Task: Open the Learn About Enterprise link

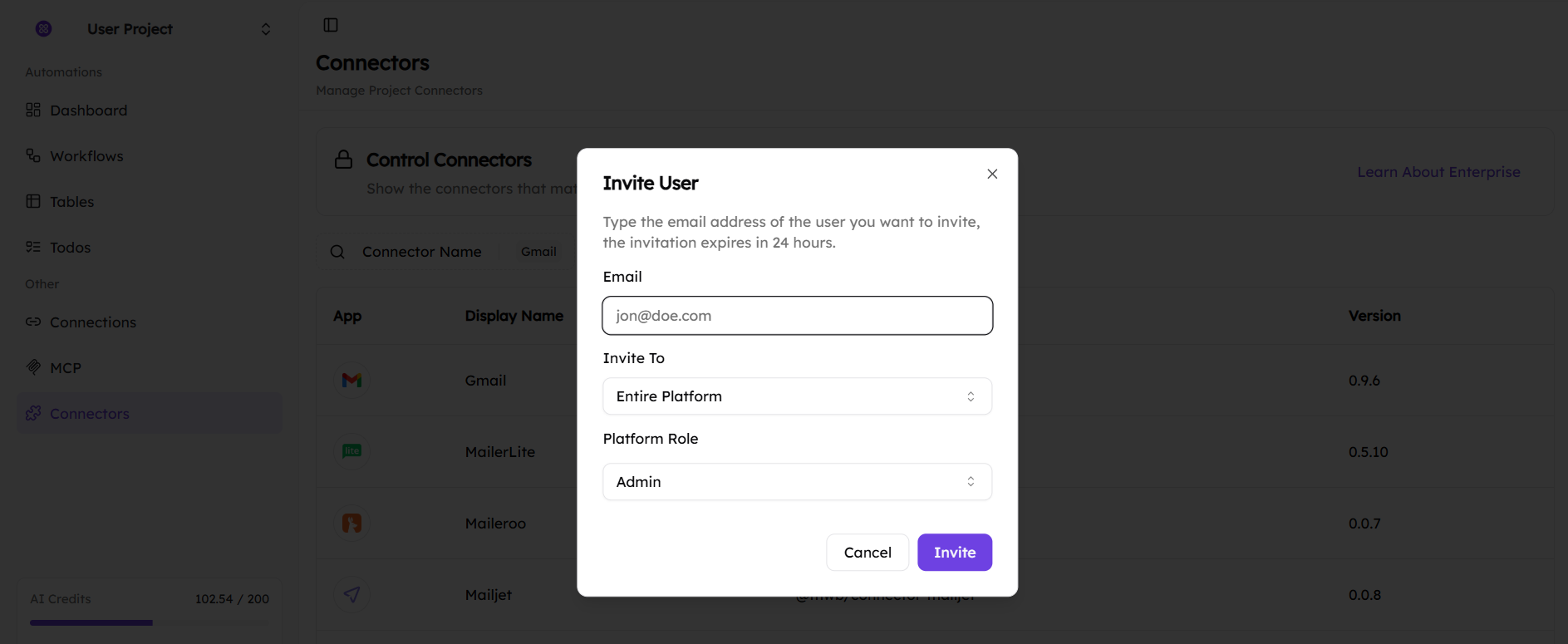Action: (x=1438, y=172)
